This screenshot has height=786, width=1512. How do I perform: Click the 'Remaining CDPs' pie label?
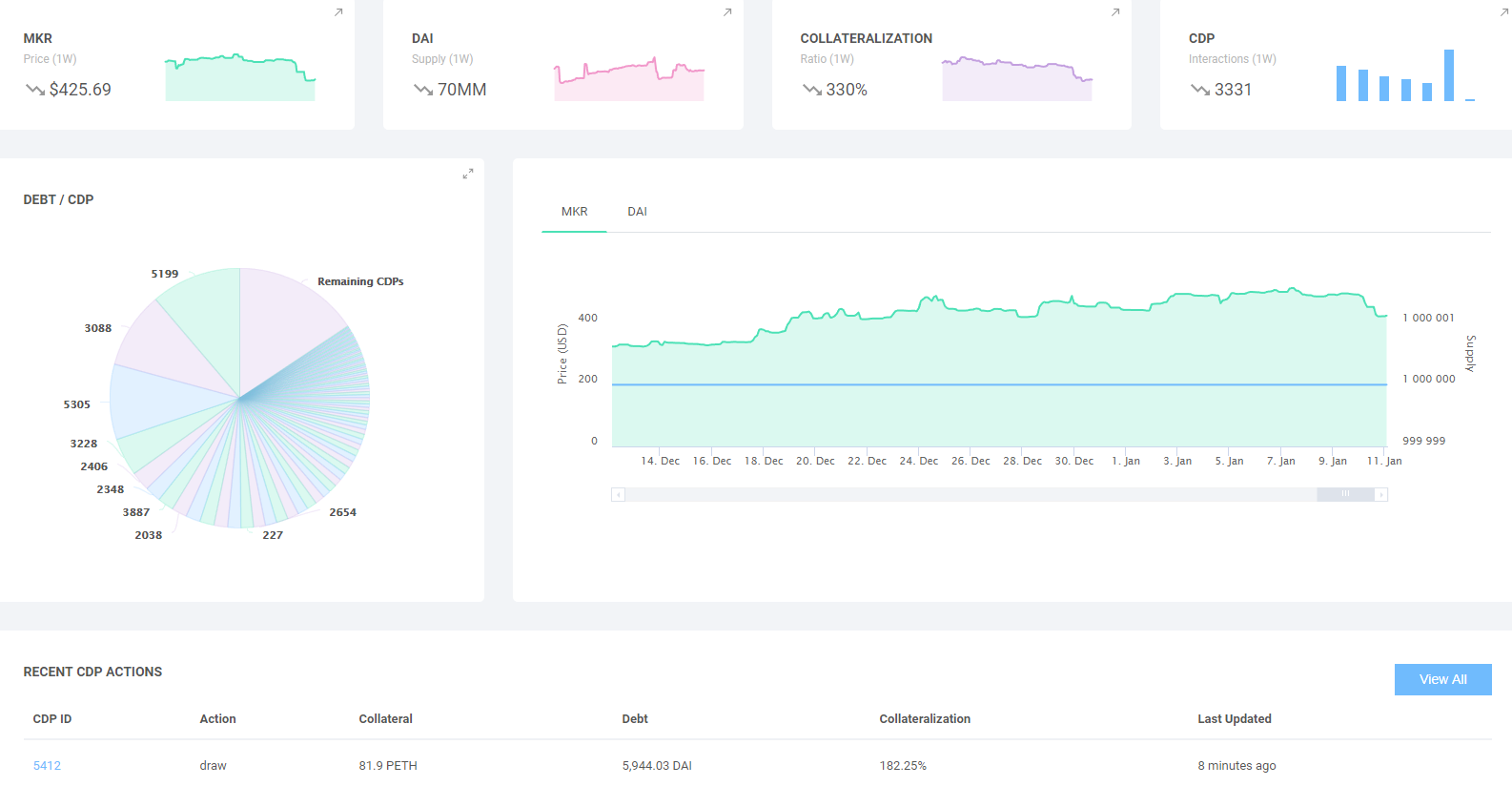pyautogui.click(x=360, y=281)
